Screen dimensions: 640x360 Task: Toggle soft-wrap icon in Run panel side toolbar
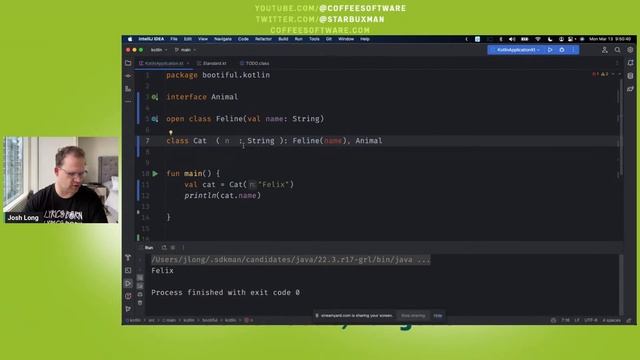tap(140, 278)
